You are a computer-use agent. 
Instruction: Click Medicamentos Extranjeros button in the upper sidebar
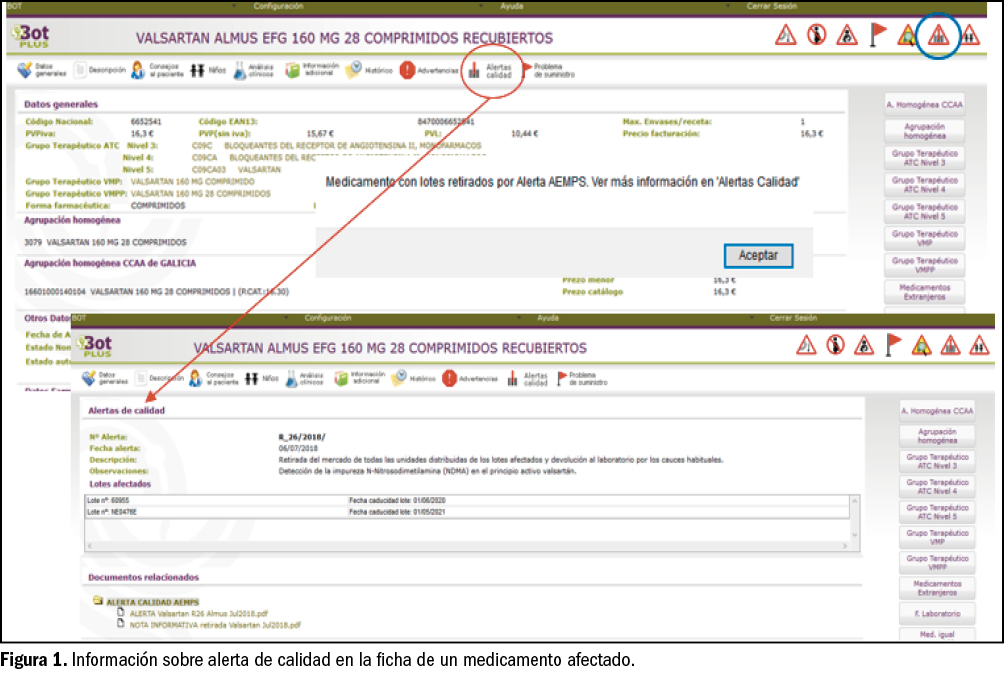924,292
